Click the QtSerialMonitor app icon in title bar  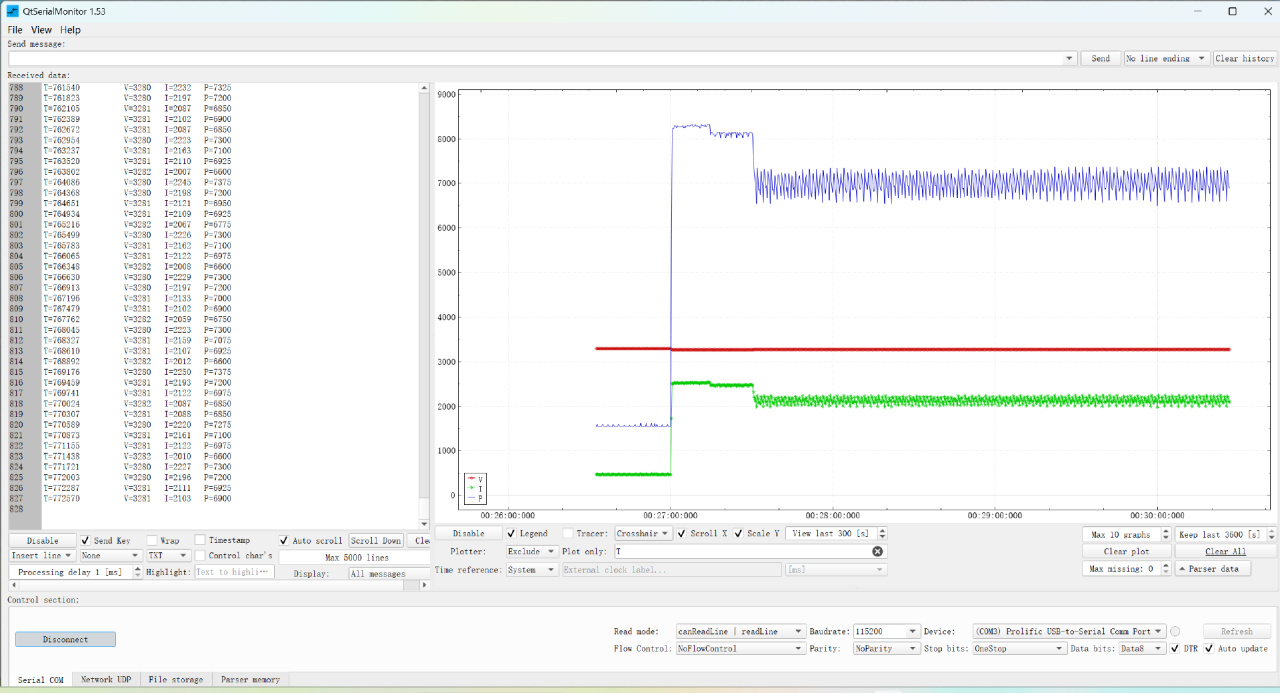[x=11, y=11]
